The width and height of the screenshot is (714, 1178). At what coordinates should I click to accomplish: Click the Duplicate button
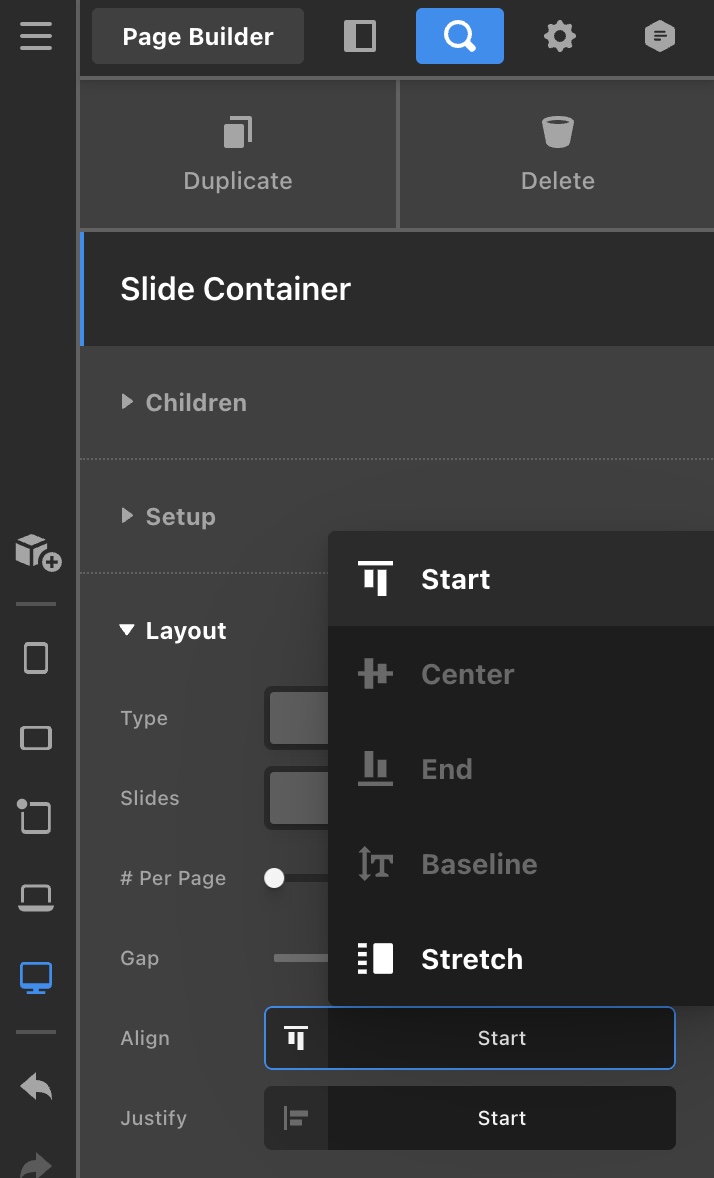click(x=238, y=155)
